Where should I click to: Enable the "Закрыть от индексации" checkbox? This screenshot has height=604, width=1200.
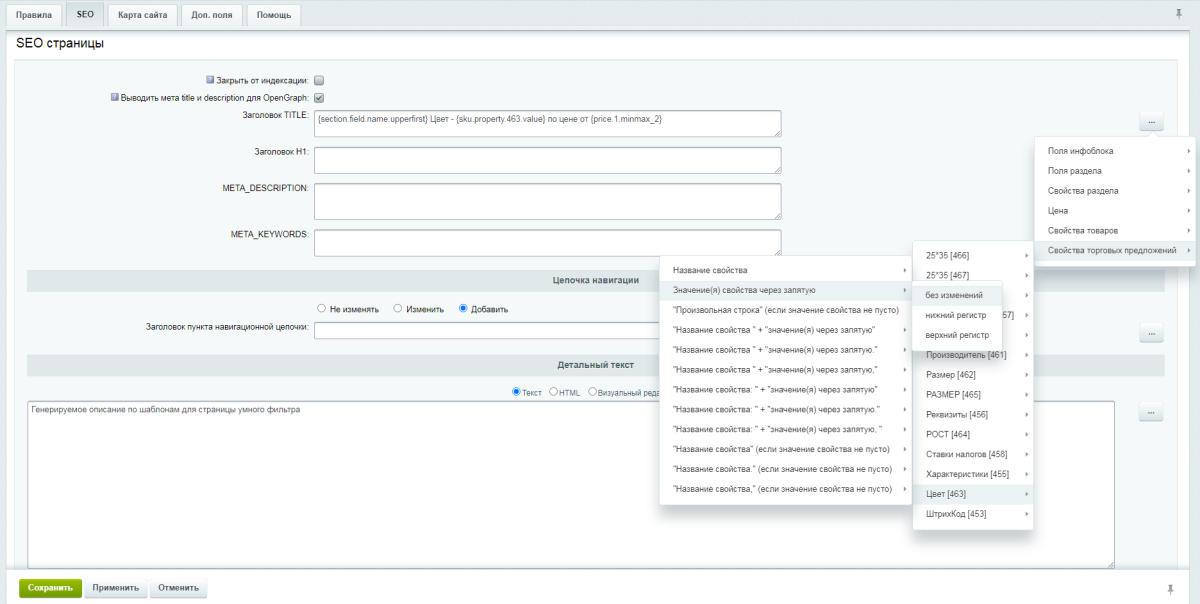(319, 80)
